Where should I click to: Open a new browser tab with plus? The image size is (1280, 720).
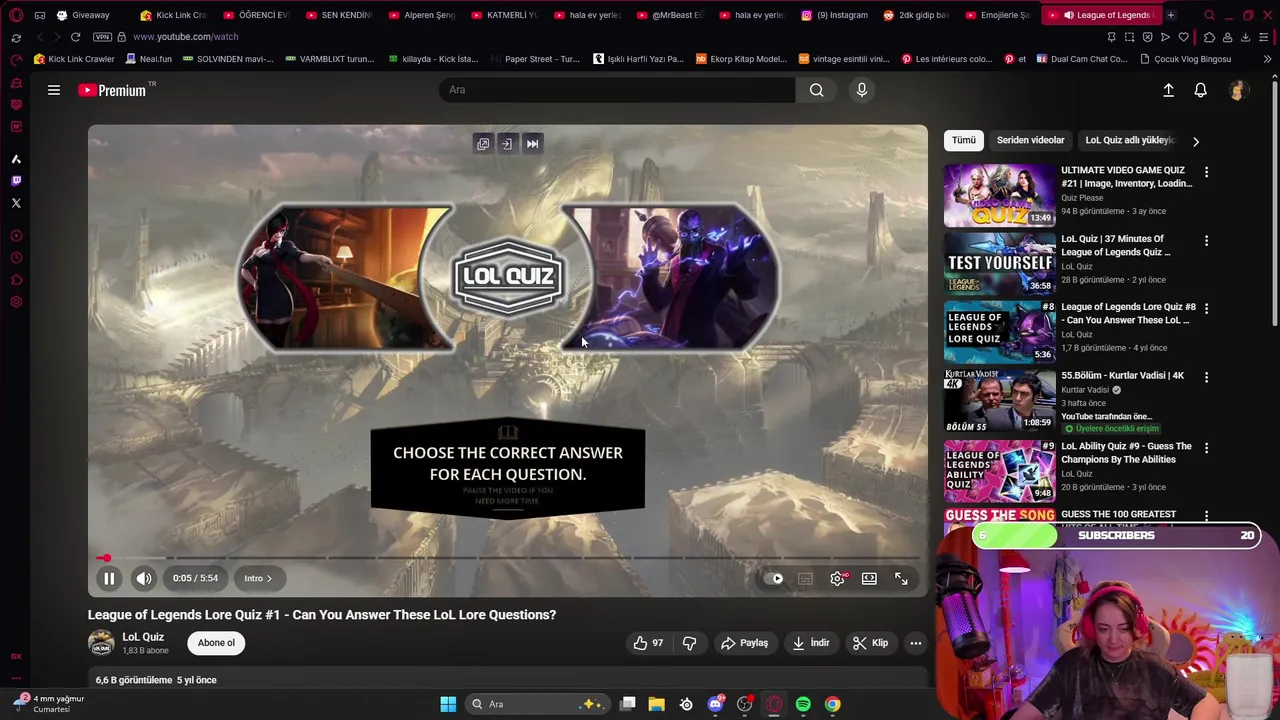1170,15
